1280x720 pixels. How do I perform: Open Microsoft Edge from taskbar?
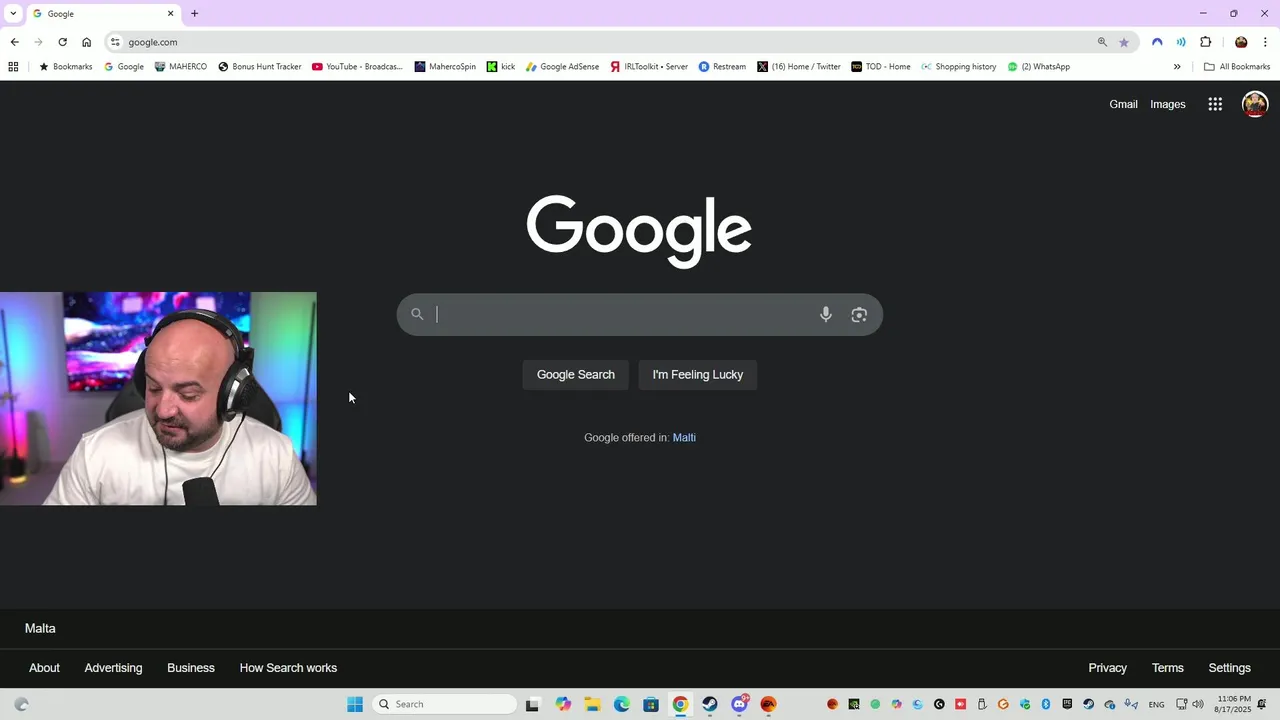click(x=621, y=704)
